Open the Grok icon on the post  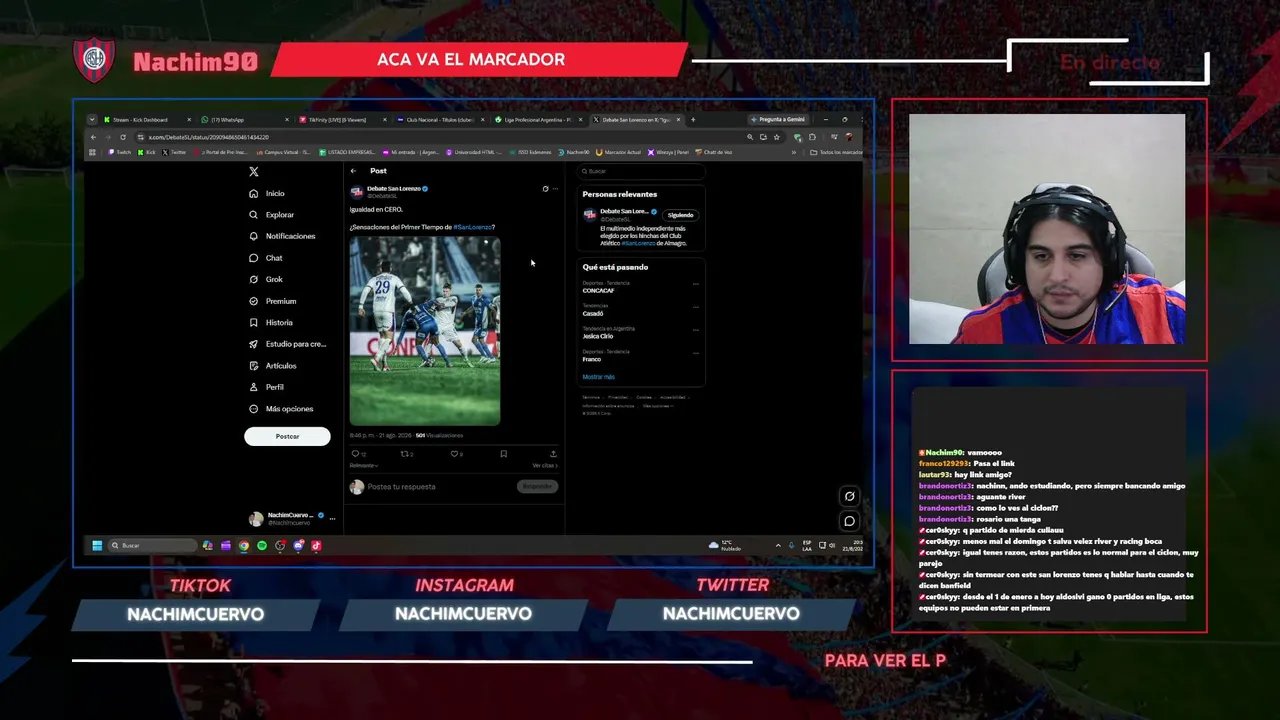tap(545, 188)
